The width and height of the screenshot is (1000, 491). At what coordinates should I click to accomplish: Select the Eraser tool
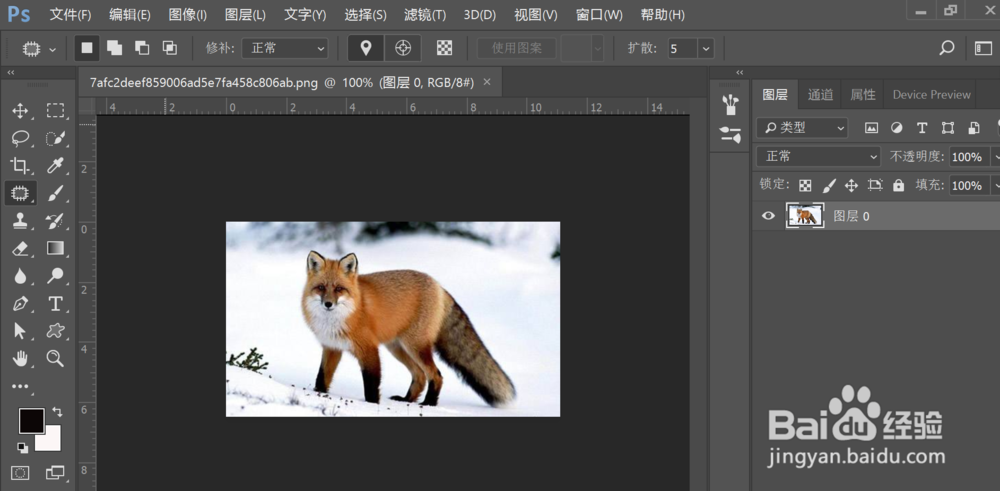click(x=20, y=248)
